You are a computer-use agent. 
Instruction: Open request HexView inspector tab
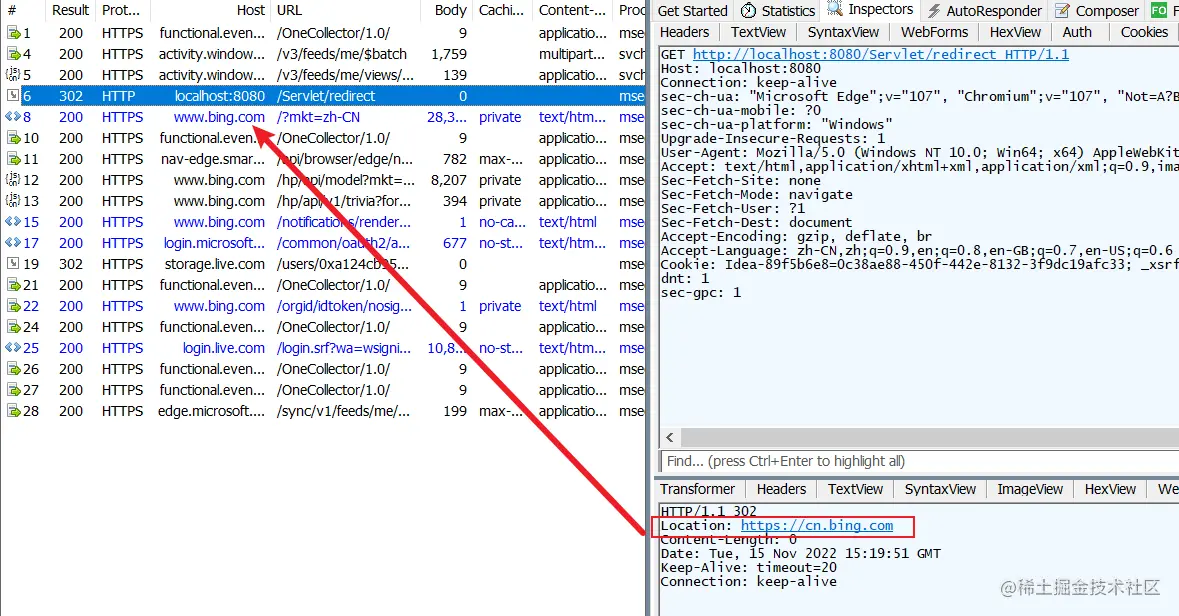click(x=1015, y=32)
